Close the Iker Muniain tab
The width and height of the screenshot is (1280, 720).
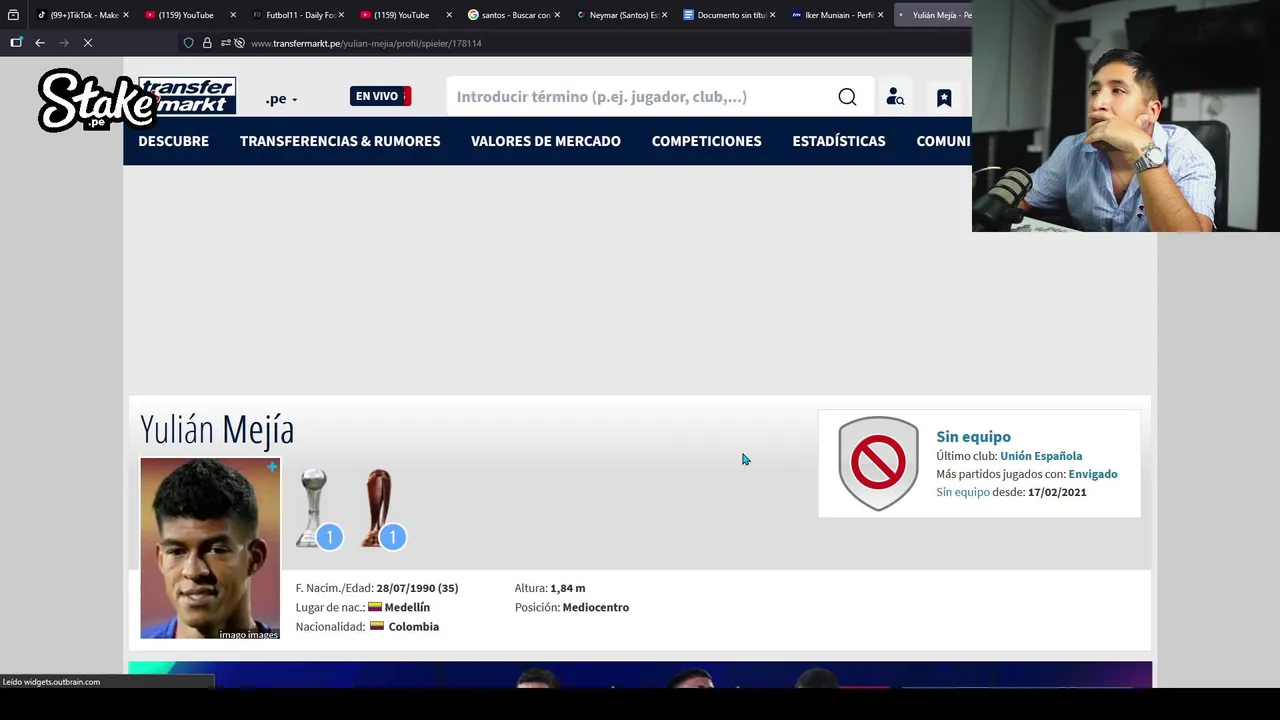[881, 15]
